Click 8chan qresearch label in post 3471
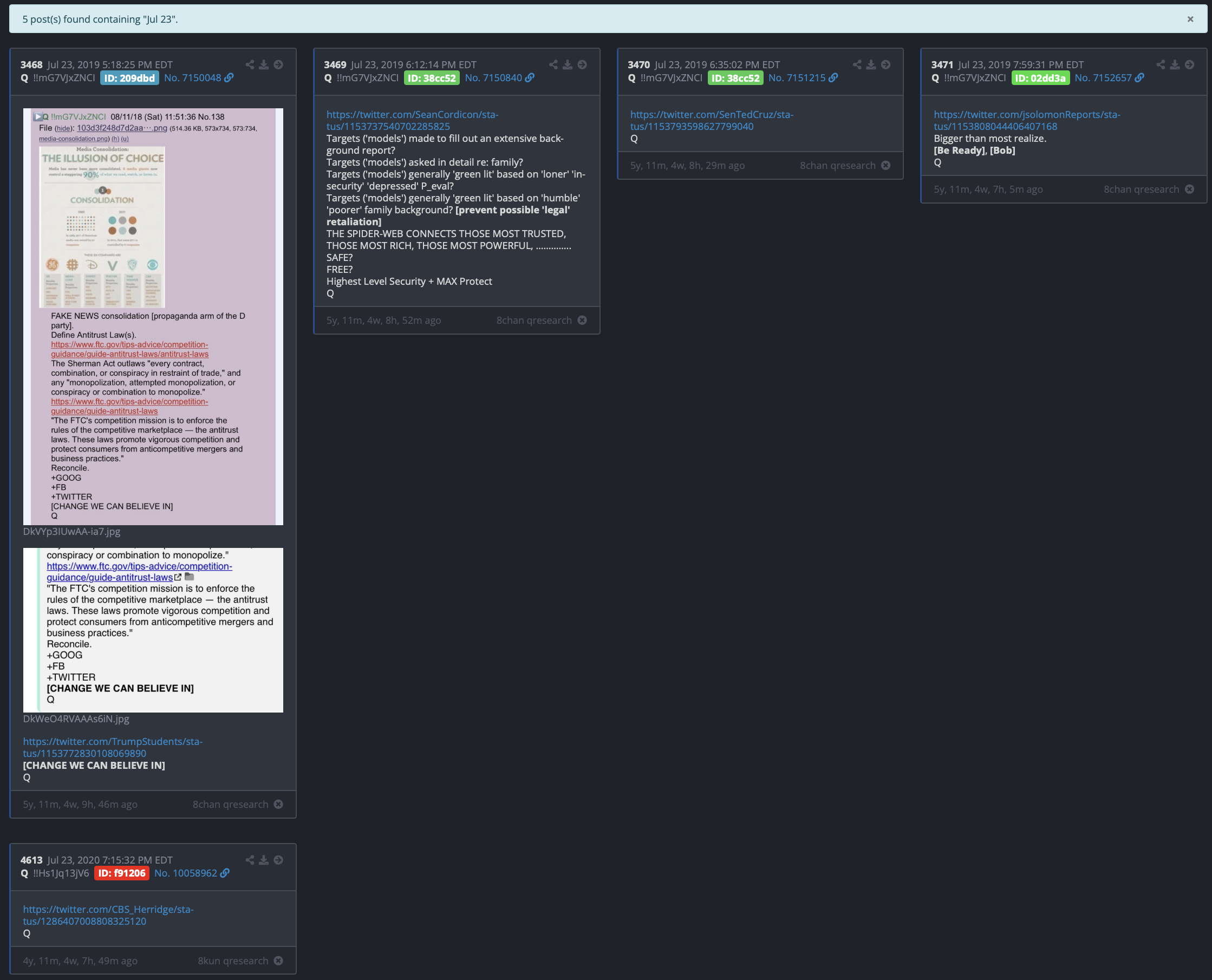Viewport: 1212px width, 980px height. click(x=1142, y=189)
